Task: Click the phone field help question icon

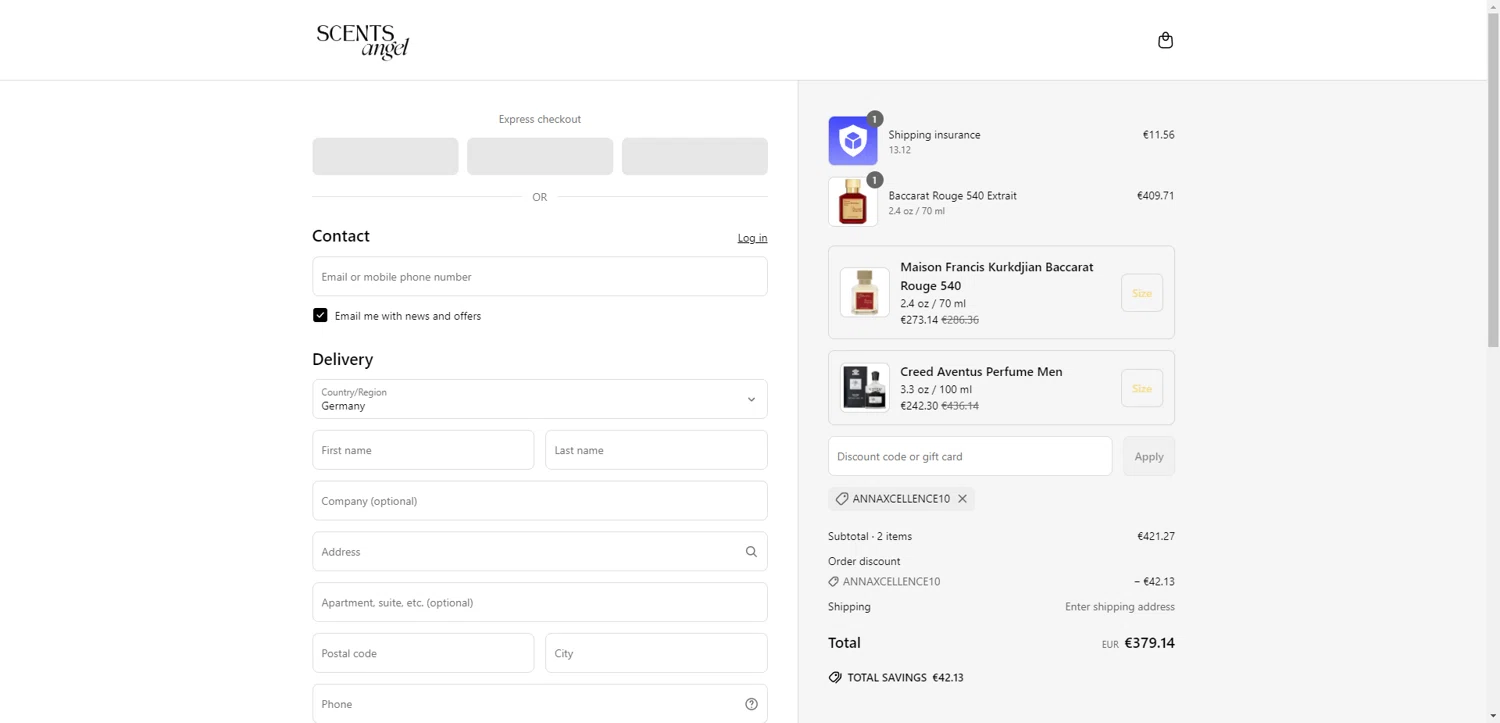Action: click(x=751, y=704)
